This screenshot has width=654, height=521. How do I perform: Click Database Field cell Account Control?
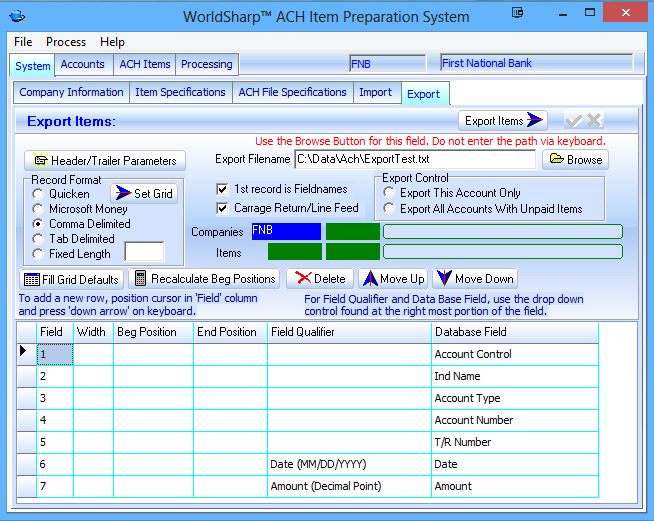(514, 354)
